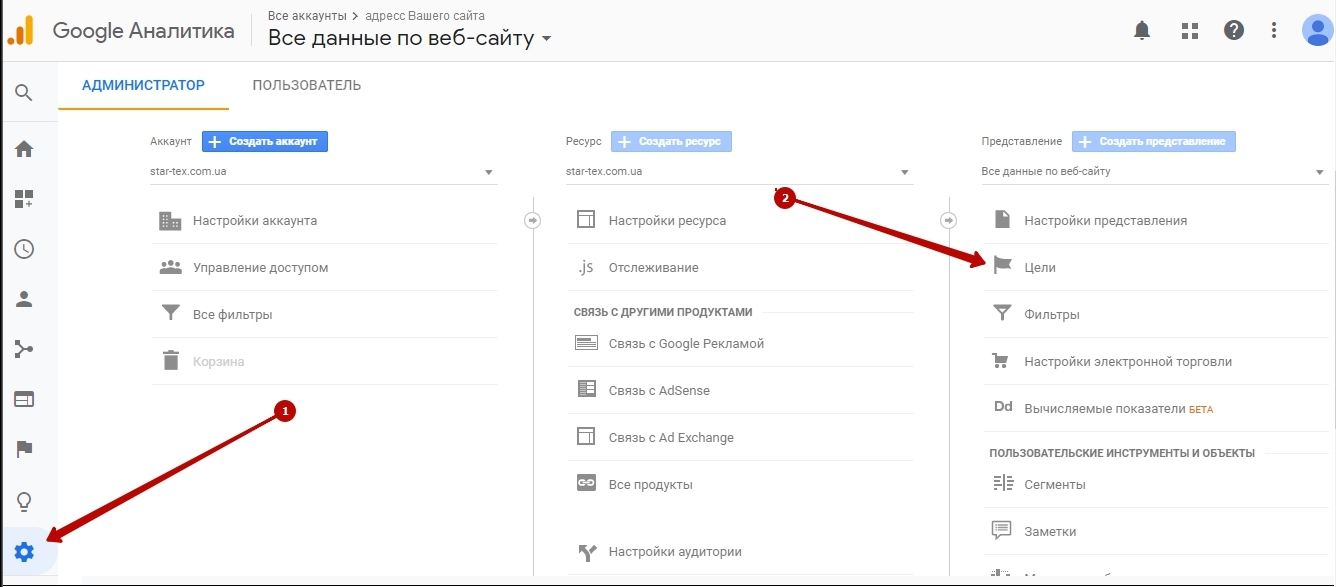Open the Discover lightbulb icon
Viewport: 1336px width, 587px height.
(24, 501)
